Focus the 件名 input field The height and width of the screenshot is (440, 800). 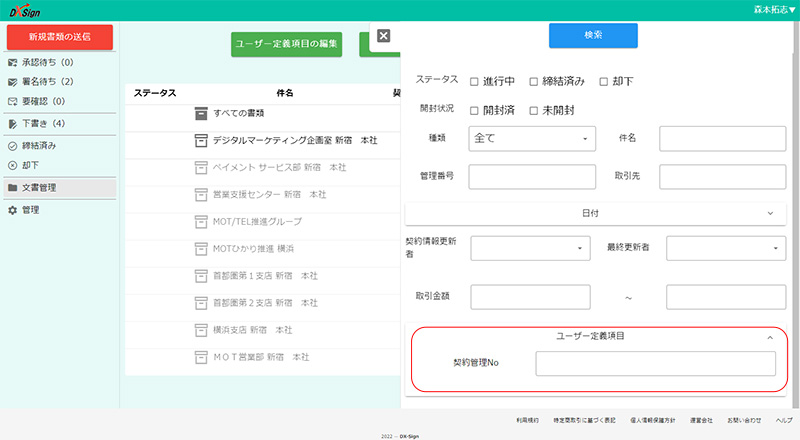722,138
